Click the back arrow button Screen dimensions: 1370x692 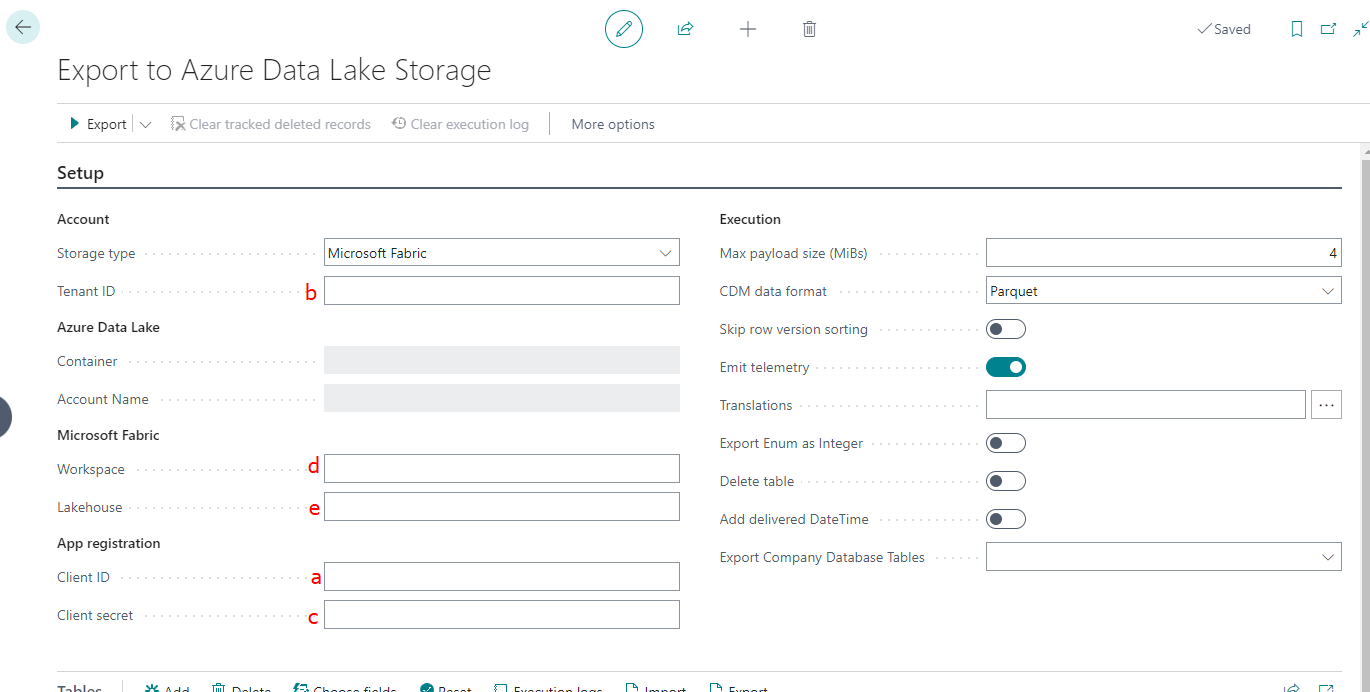(x=23, y=27)
